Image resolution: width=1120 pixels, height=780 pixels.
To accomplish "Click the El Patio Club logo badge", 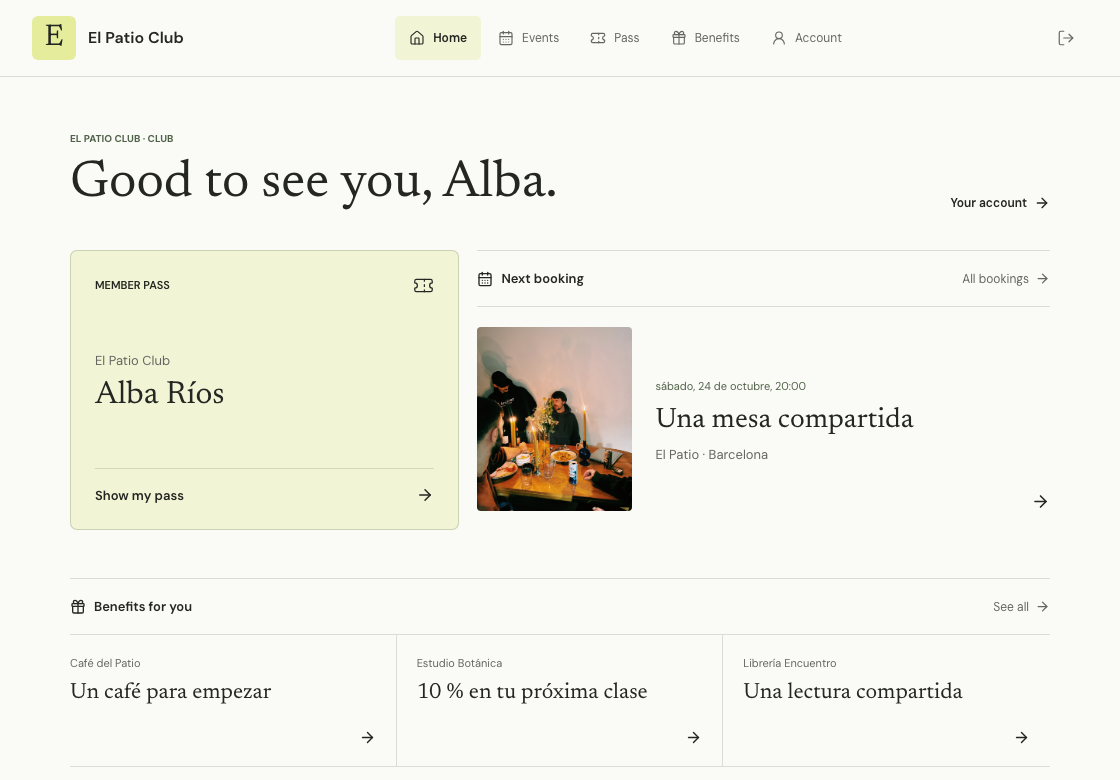I will [x=54, y=38].
